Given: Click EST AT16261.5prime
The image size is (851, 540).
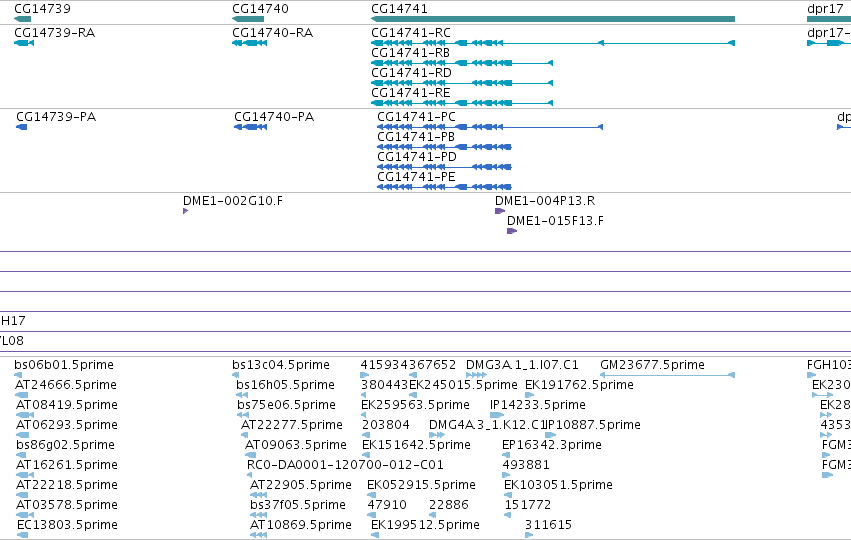Looking at the screenshot, I should 67,465.
